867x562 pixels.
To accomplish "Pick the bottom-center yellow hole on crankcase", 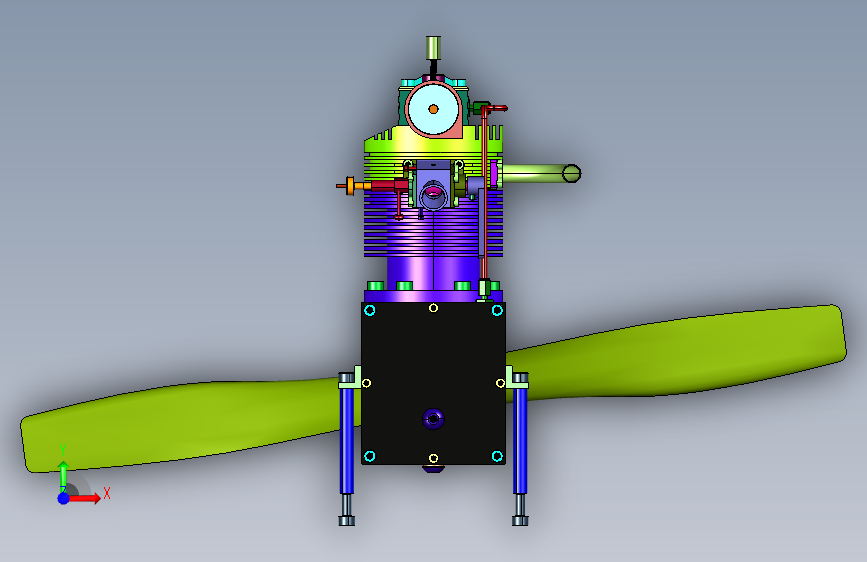I will pyautogui.click(x=434, y=459).
